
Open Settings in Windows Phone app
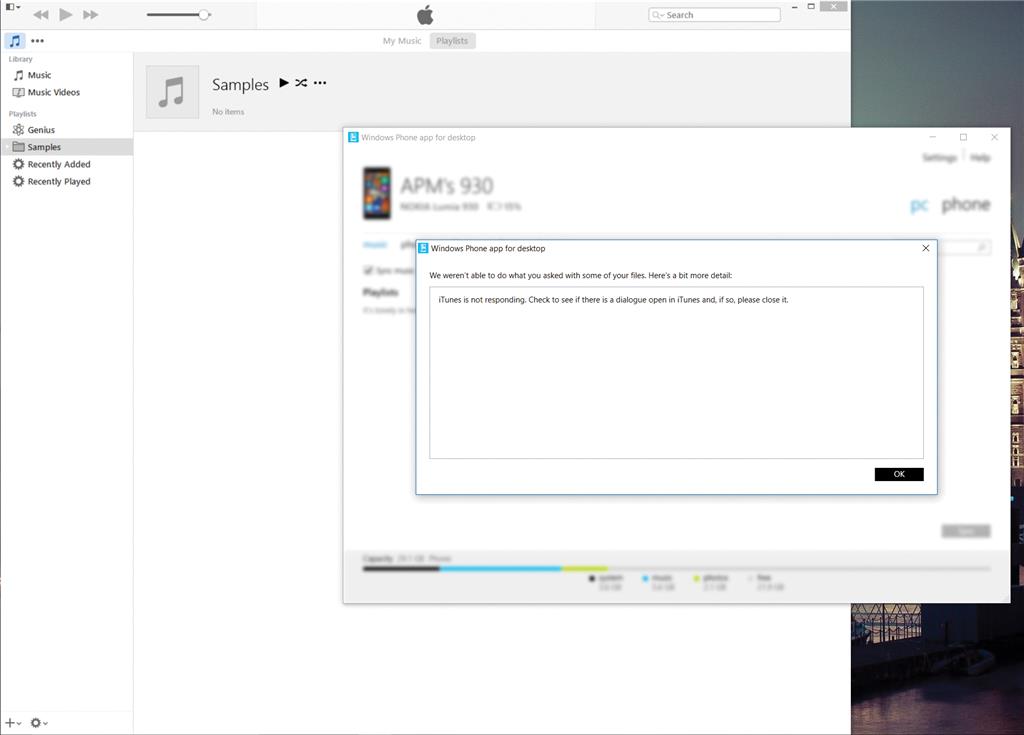[939, 157]
